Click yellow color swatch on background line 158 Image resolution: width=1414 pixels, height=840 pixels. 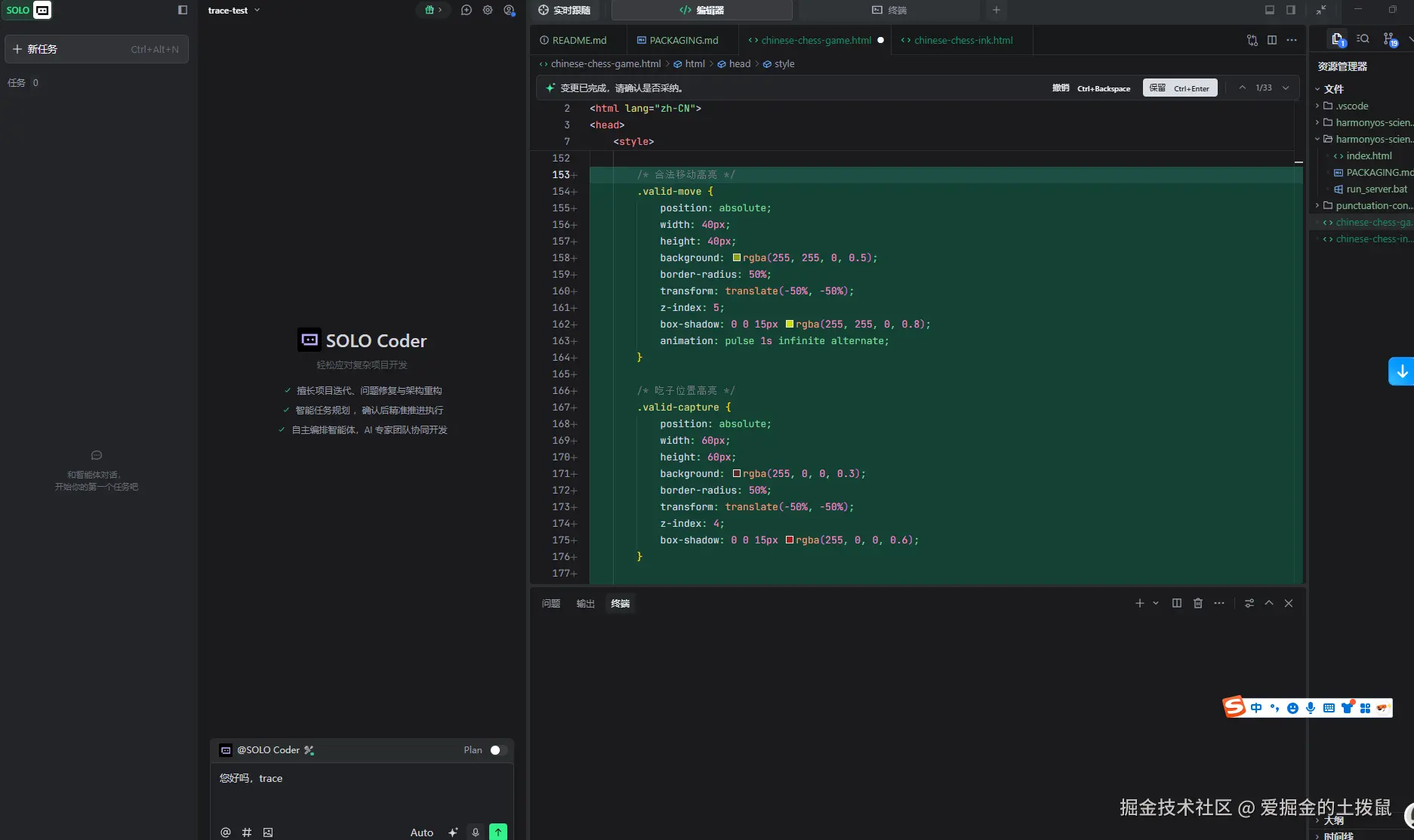click(737, 258)
